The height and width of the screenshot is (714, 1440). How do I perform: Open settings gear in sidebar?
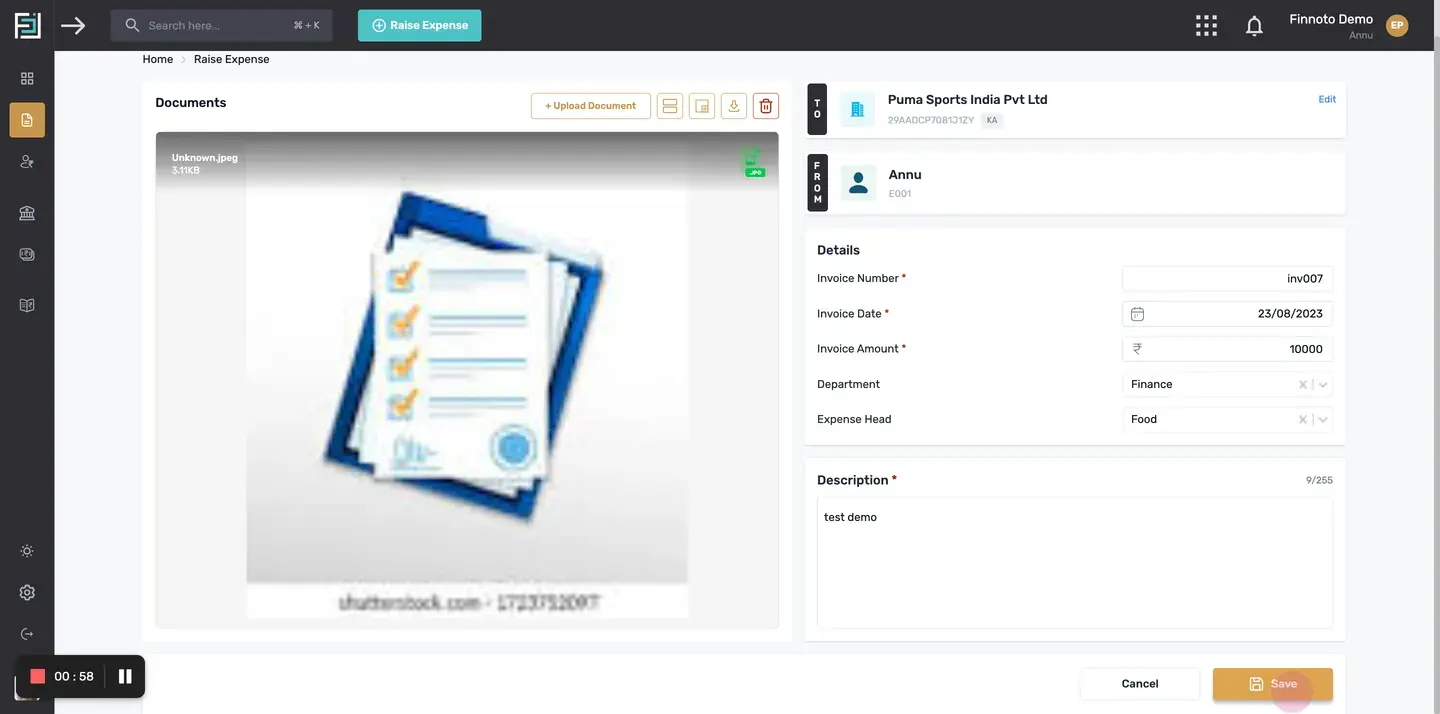[27, 593]
